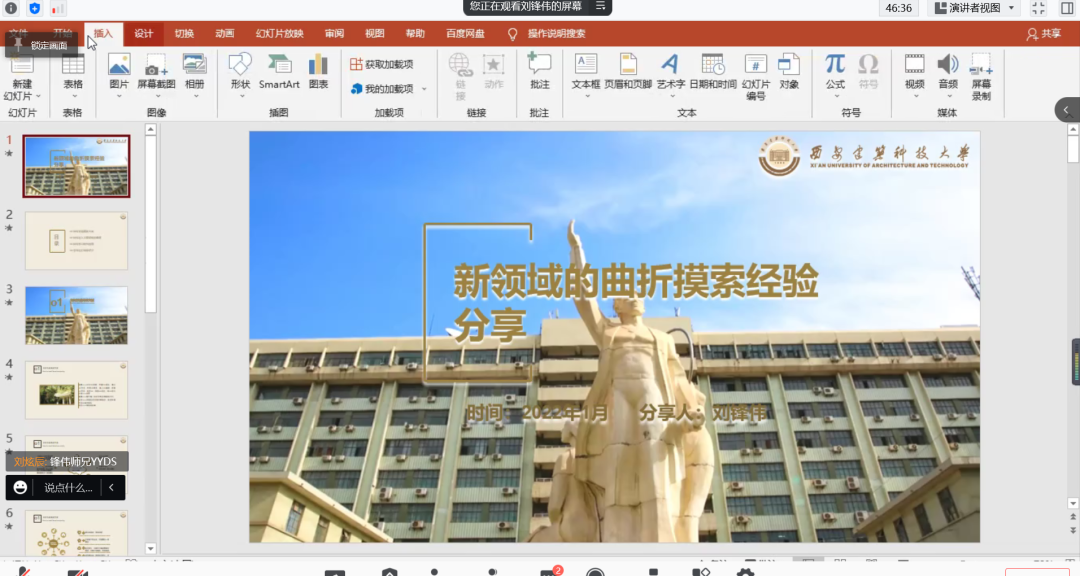
Task: Toggle the 锁定画面 pin button
Action: (x=41, y=45)
